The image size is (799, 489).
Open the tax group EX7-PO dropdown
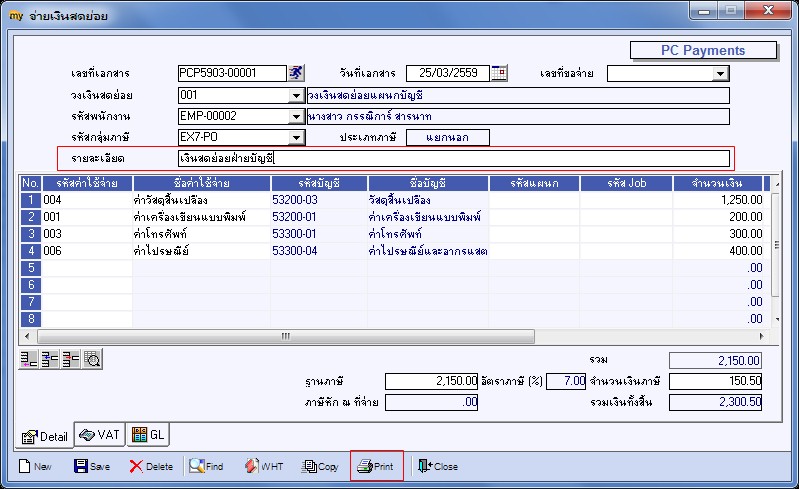point(296,138)
